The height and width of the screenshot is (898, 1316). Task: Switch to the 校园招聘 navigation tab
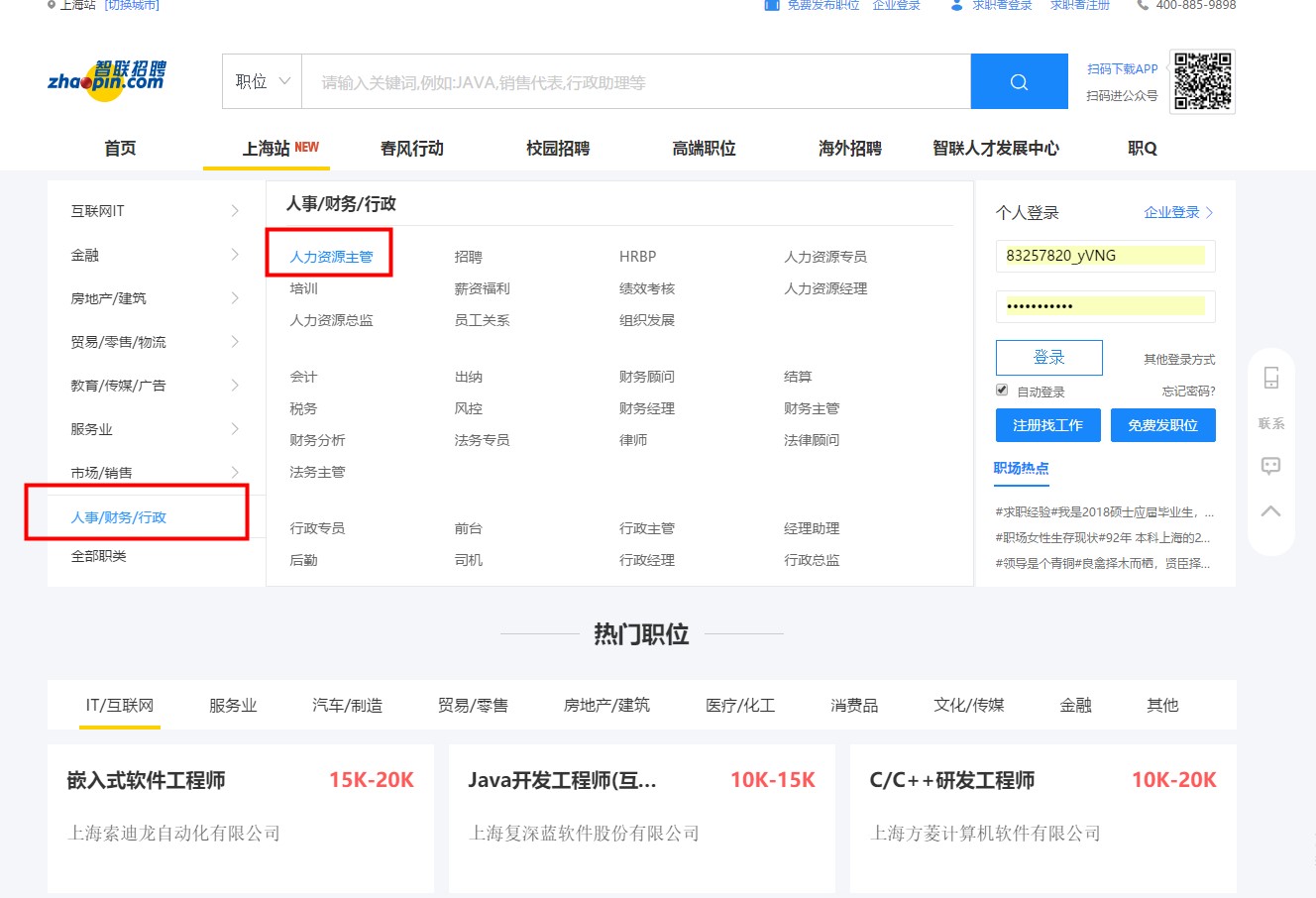[558, 147]
